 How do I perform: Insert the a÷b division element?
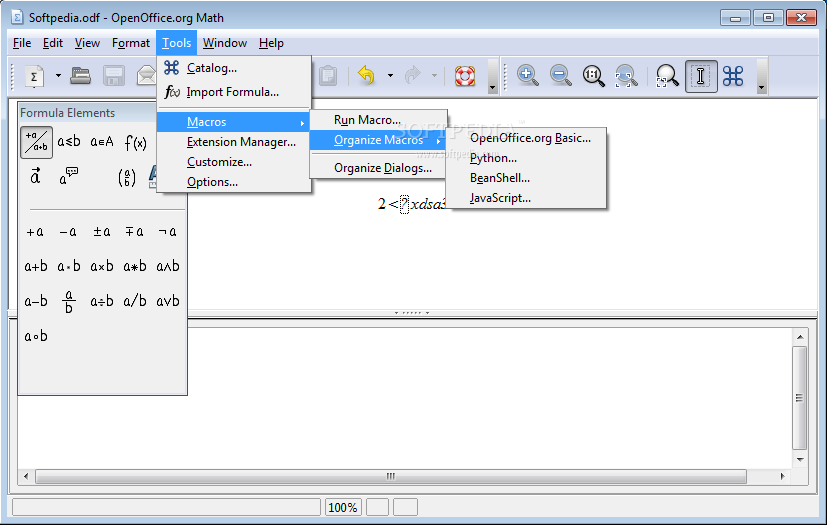point(102,301)
